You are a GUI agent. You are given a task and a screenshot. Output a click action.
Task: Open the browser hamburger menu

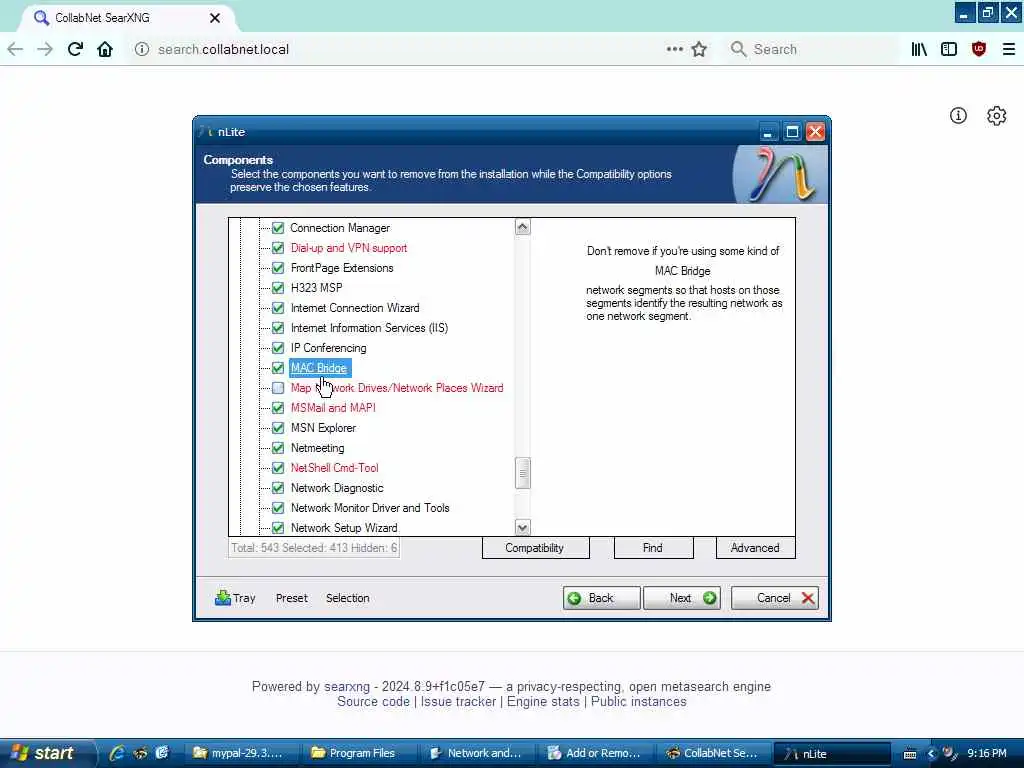point(1009,49)
